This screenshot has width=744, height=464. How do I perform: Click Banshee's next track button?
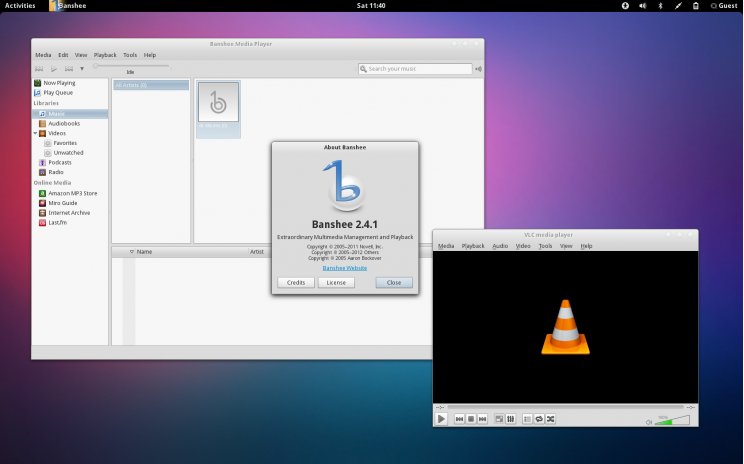click(x=69, y=69)
